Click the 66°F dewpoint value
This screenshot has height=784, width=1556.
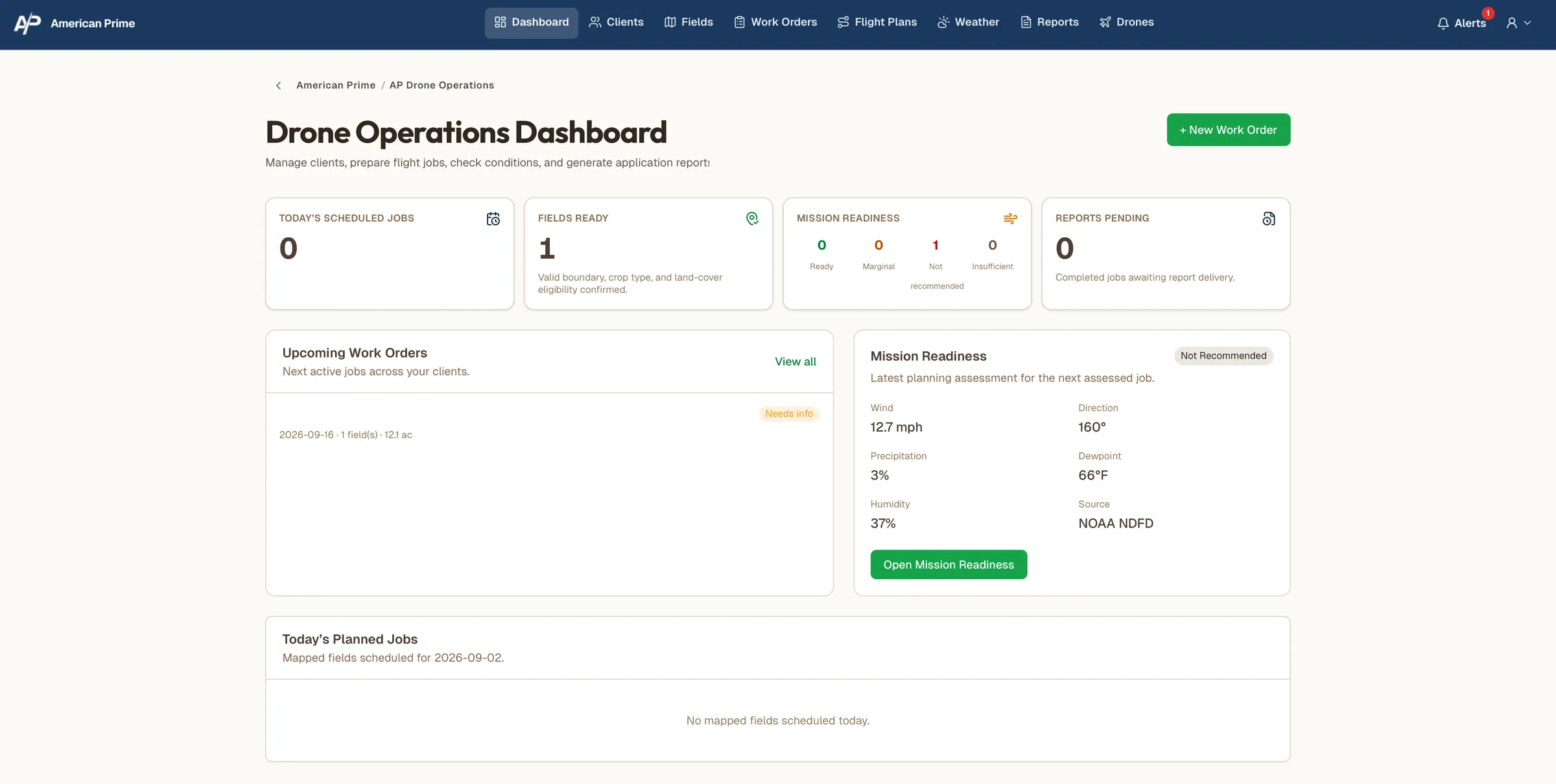pos(1093,476)
